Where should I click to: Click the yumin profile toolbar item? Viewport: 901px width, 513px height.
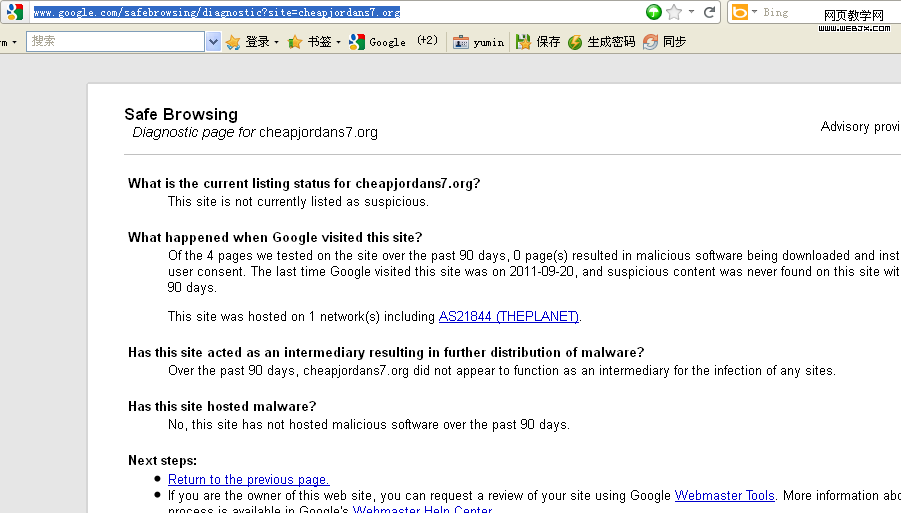point(479,42)
